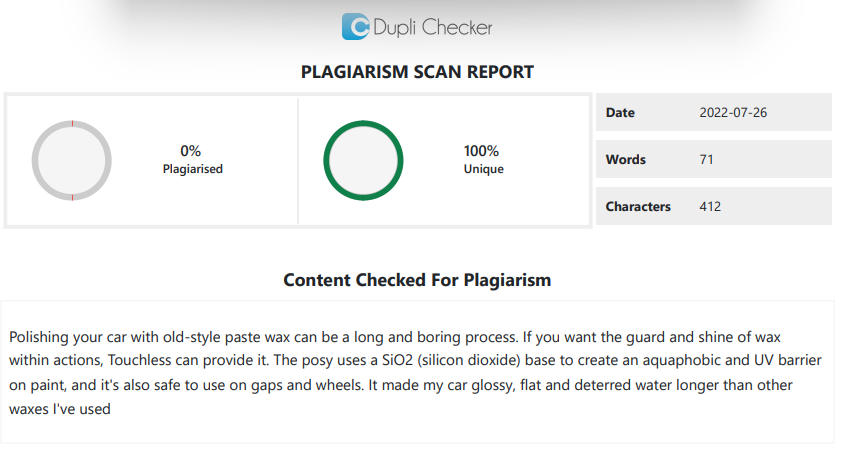Click the Content Checked For Plagiarism heading
This screenshot has width=846, height=468.
417,280
